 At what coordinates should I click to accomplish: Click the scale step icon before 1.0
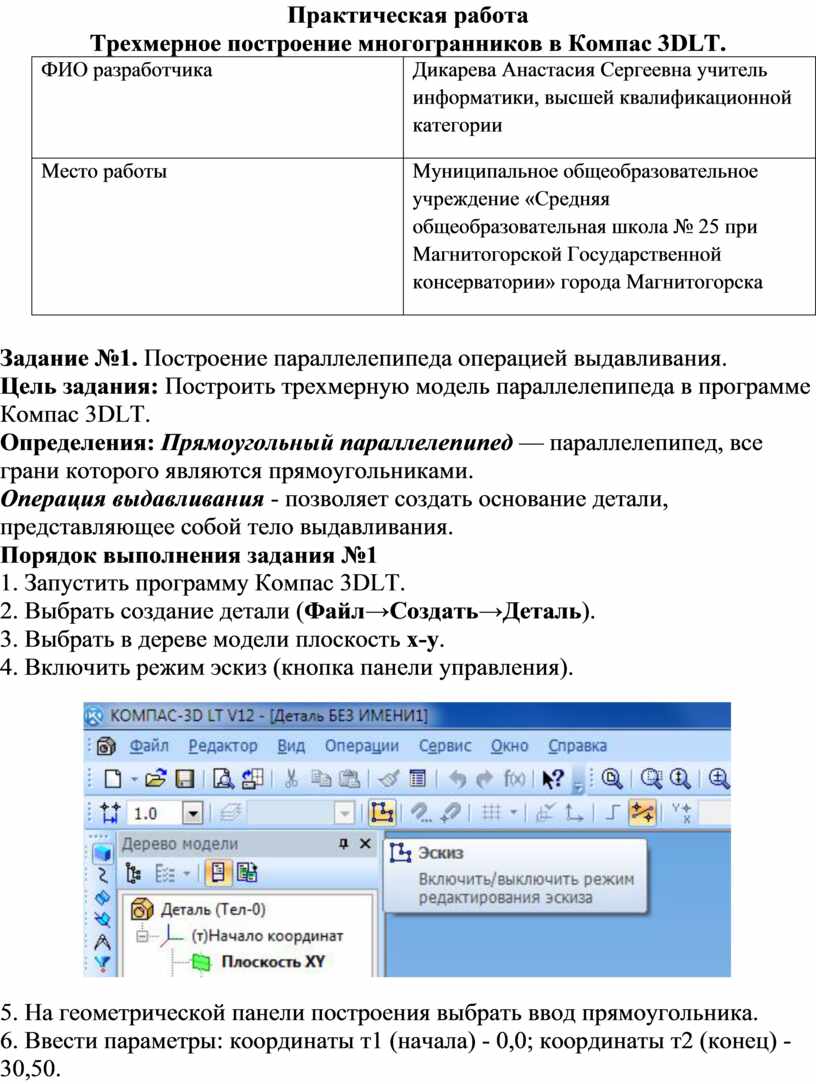111,813
